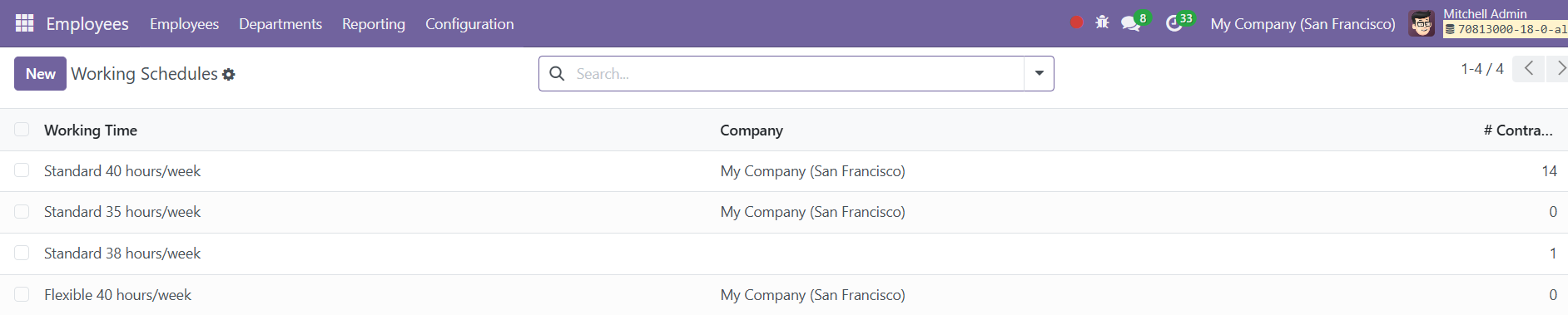Open the bug debug tools icon

click(1102, 22)
